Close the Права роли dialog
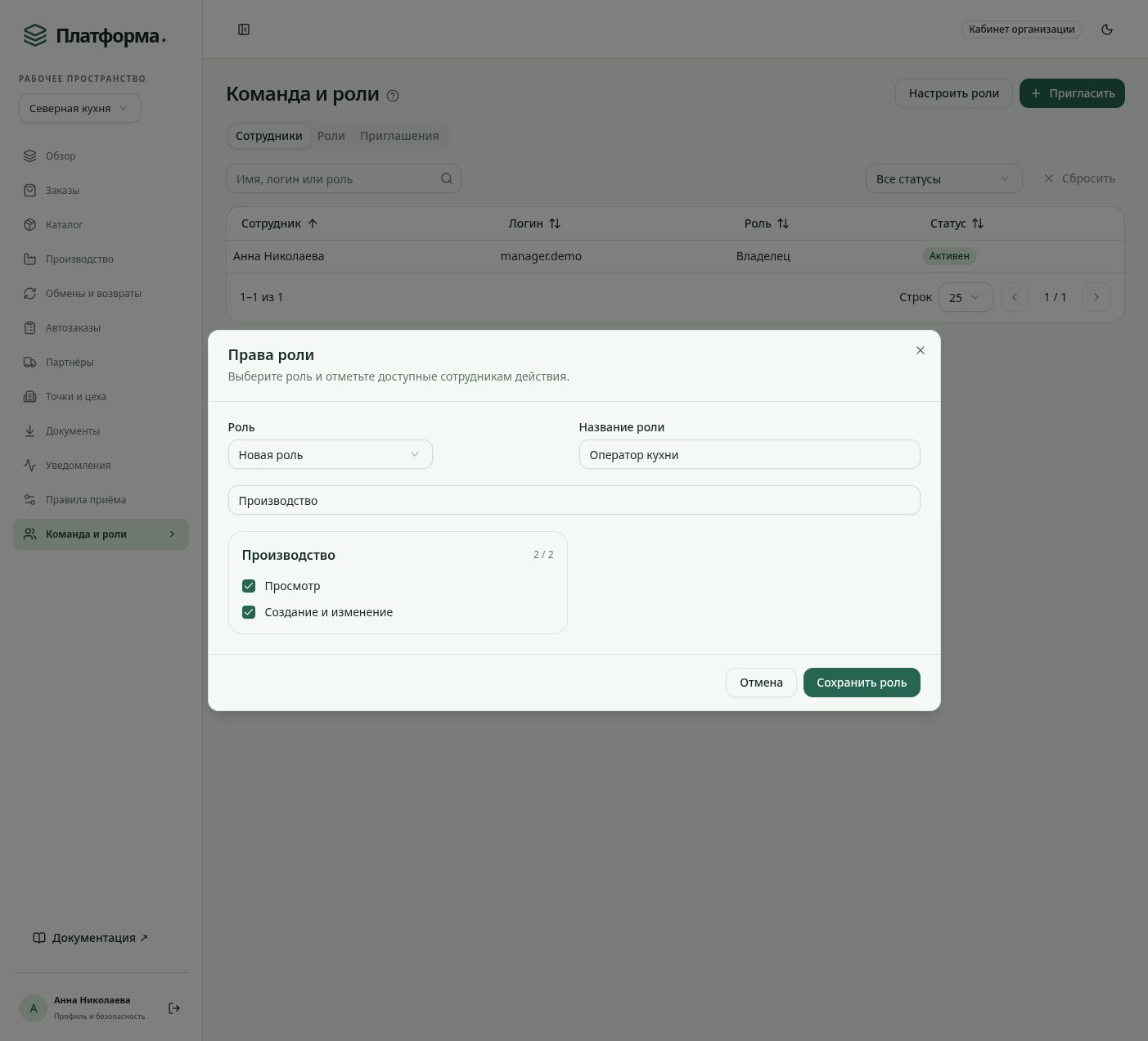 tap(921, 350)
